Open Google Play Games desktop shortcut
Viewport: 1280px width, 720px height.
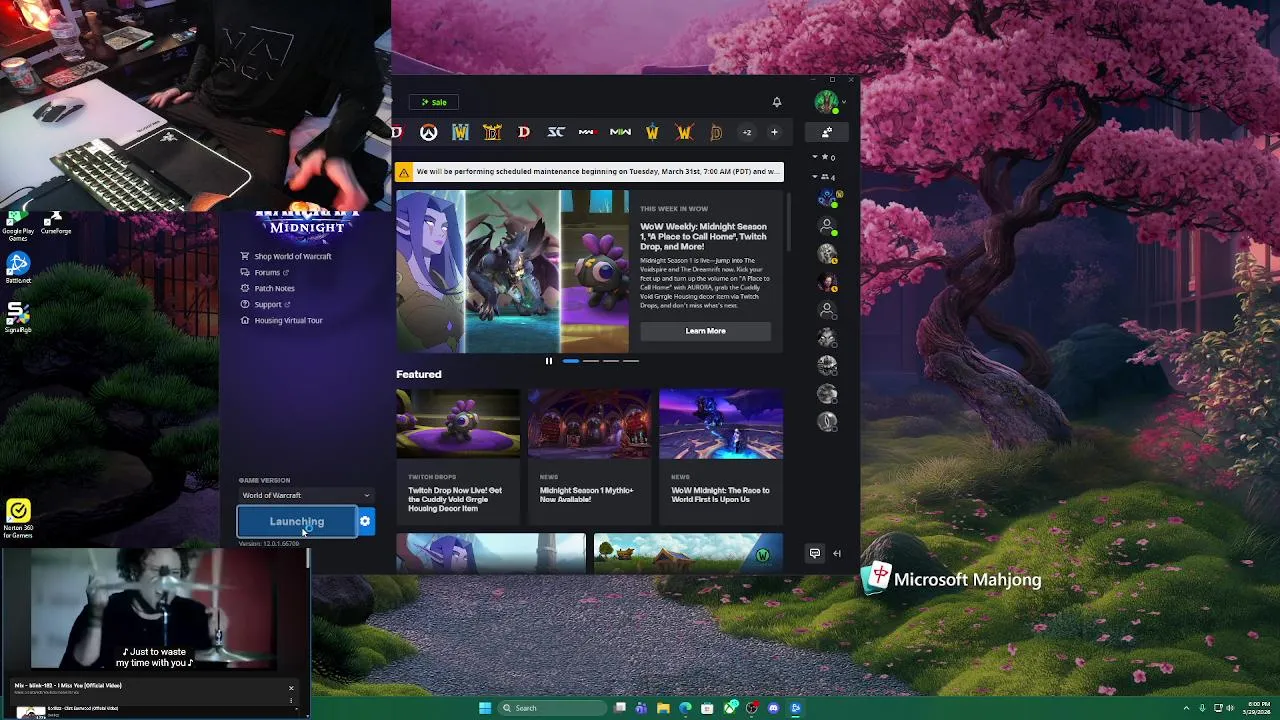(17, 225)
